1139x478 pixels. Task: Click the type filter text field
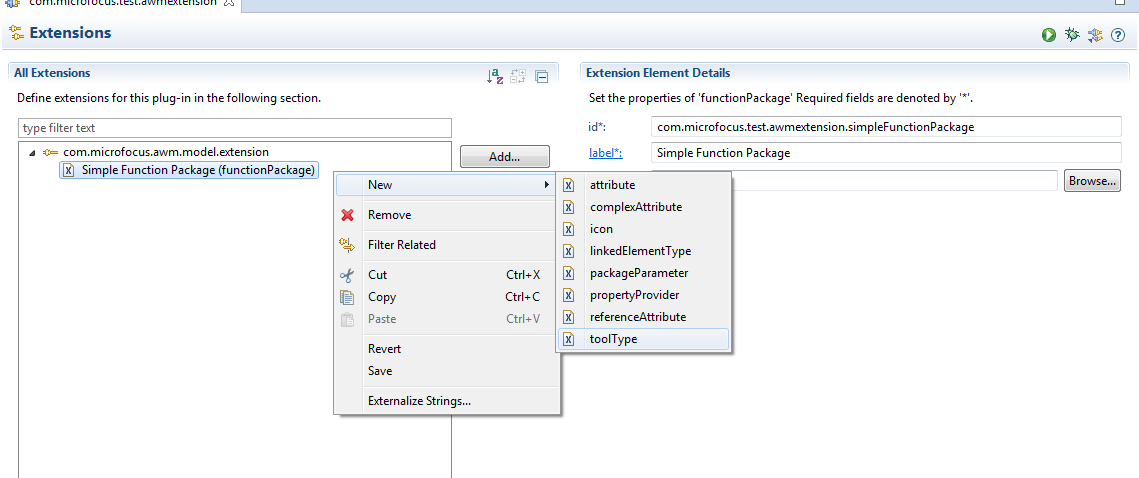tap(235, 128)
